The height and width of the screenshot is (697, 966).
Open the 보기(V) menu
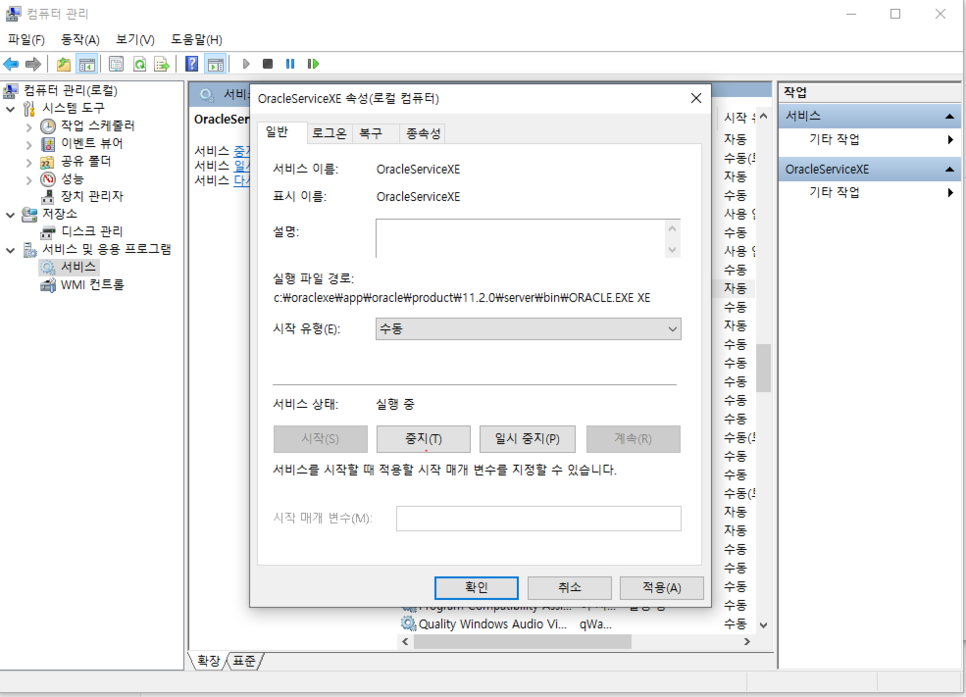coord(135,40)
